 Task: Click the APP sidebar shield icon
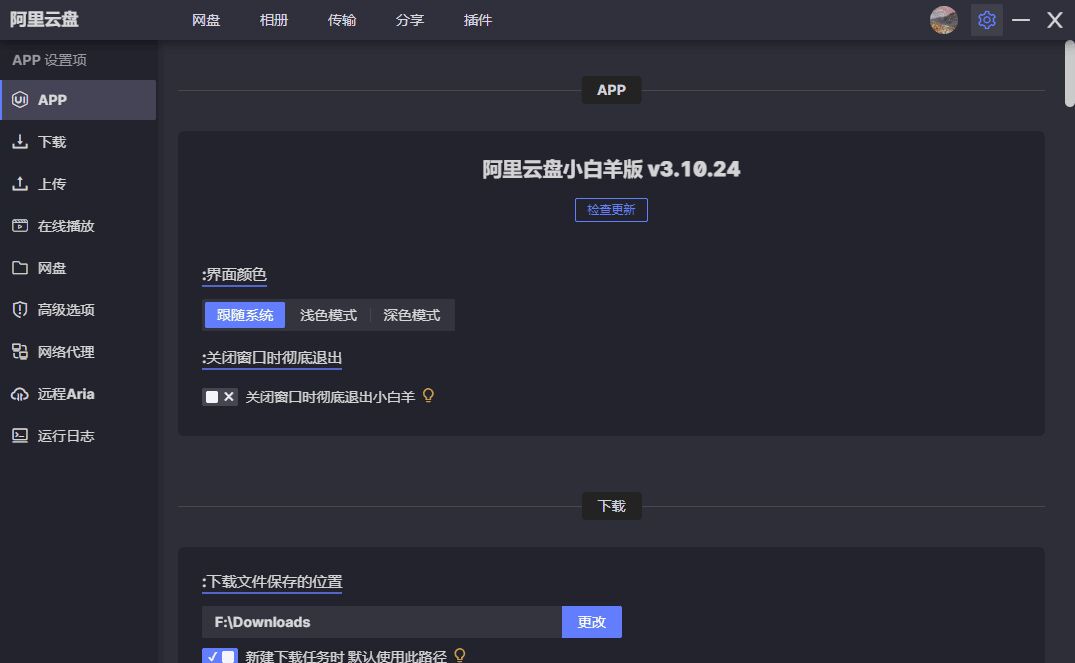coord(20,99)
